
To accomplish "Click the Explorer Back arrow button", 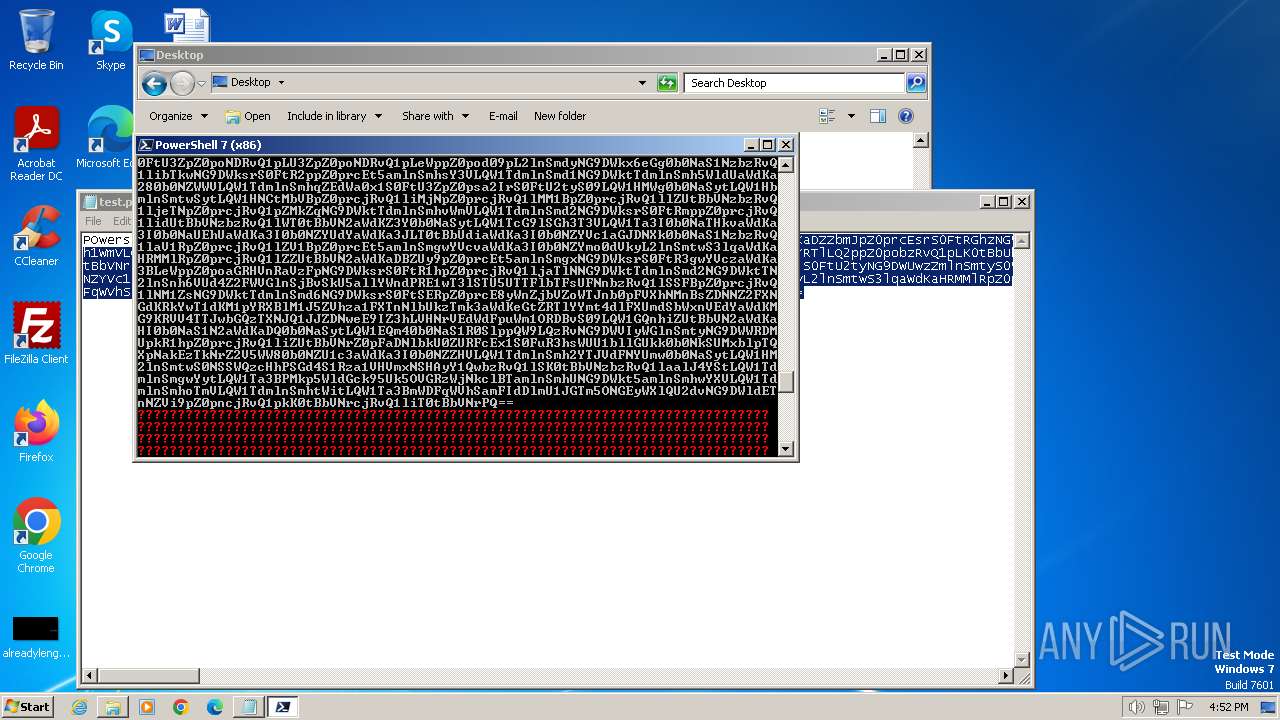I will 154,83.
